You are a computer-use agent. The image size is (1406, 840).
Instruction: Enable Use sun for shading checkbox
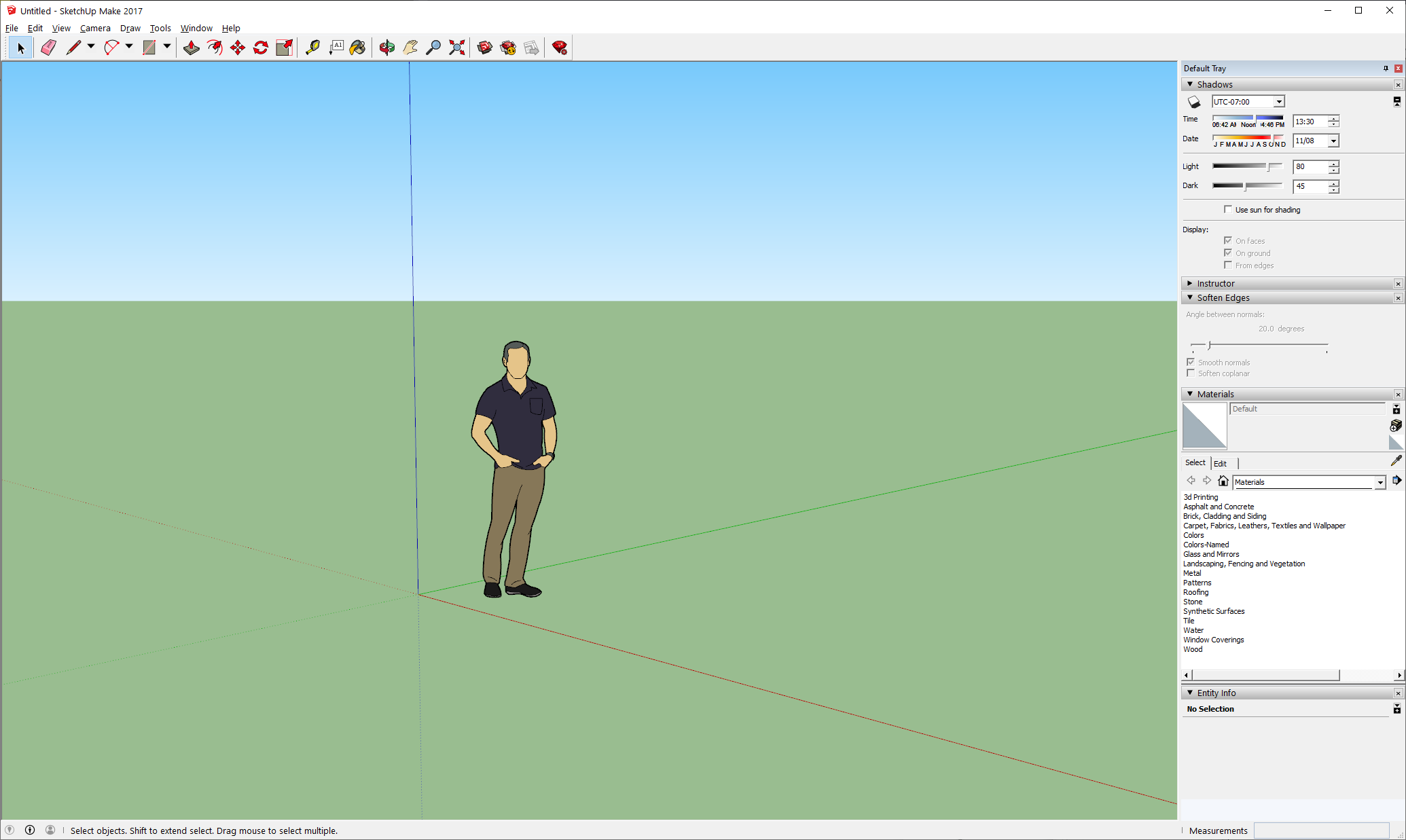coord(1228,209)
